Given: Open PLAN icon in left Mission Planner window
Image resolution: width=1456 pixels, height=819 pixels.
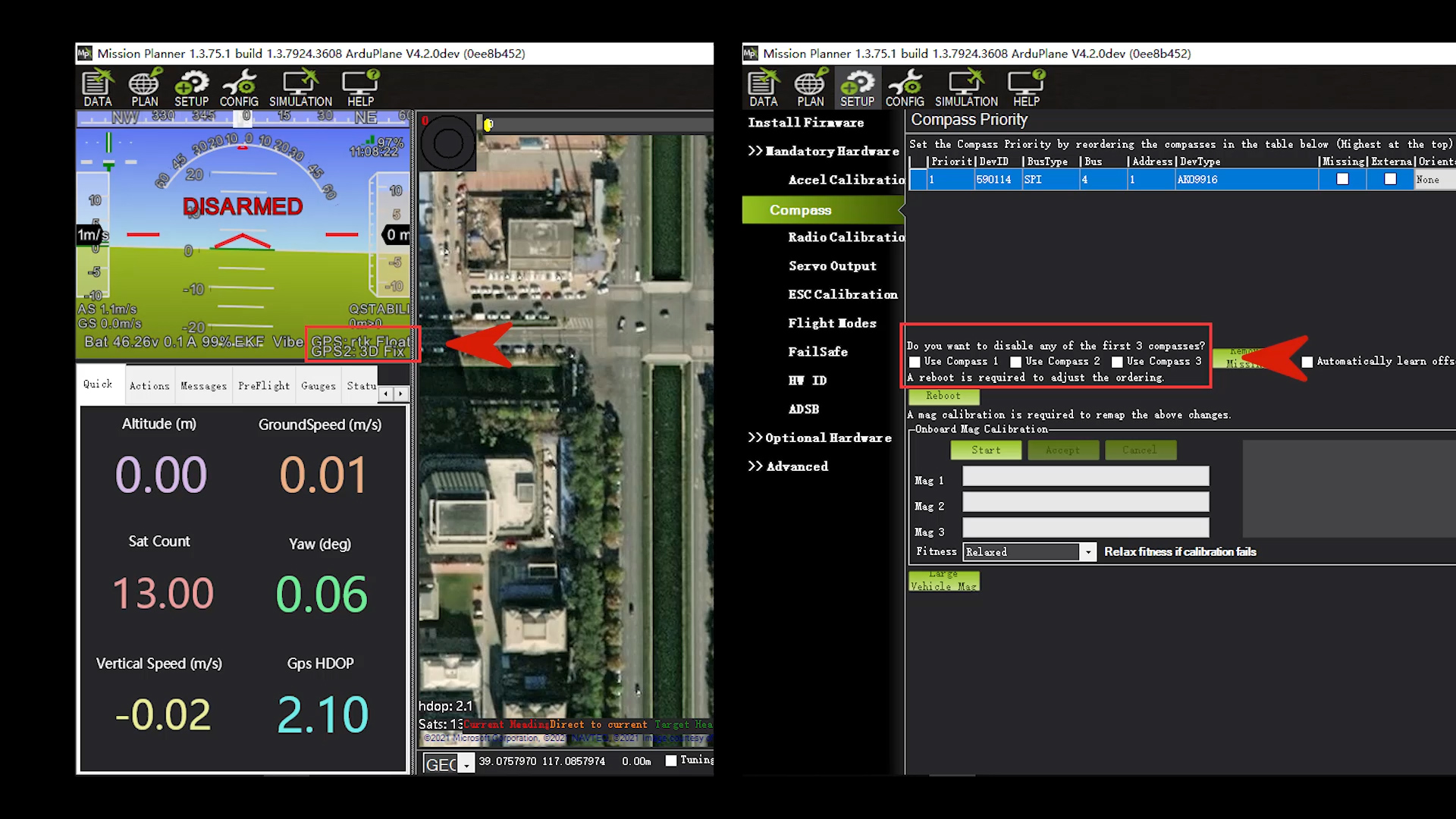Looking at the screenshot, I should coord(144,88).
